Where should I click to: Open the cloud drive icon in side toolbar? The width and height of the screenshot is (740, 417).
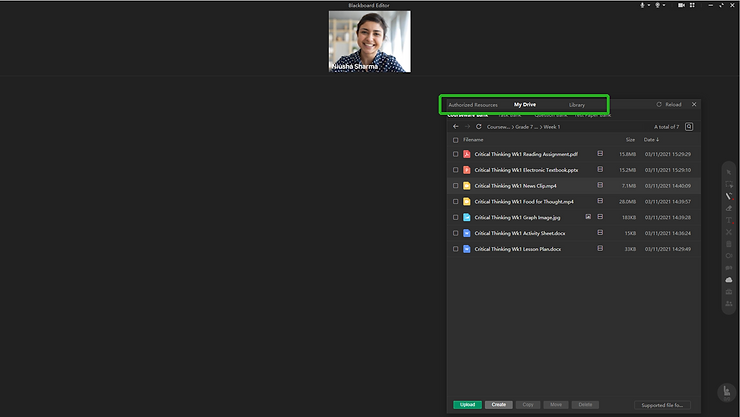729,280
